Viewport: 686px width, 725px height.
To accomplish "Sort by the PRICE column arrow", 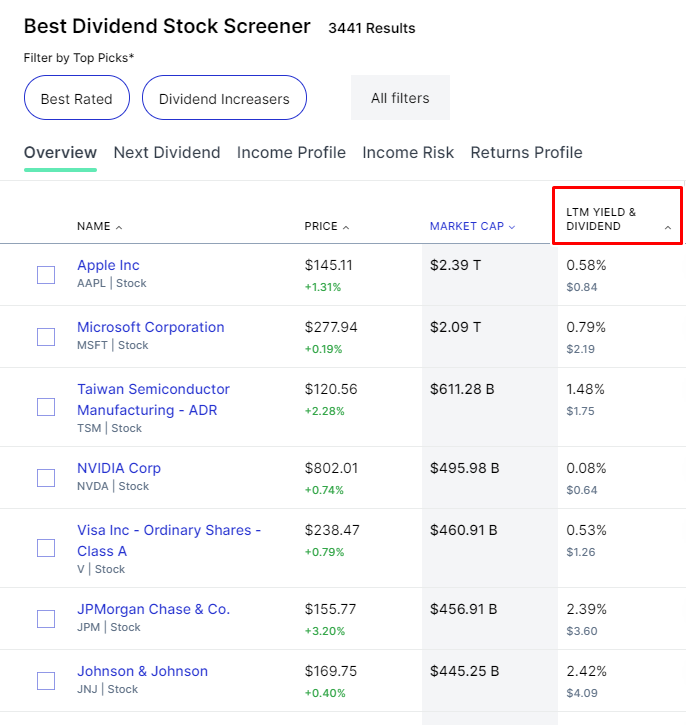I will [346, 227].
